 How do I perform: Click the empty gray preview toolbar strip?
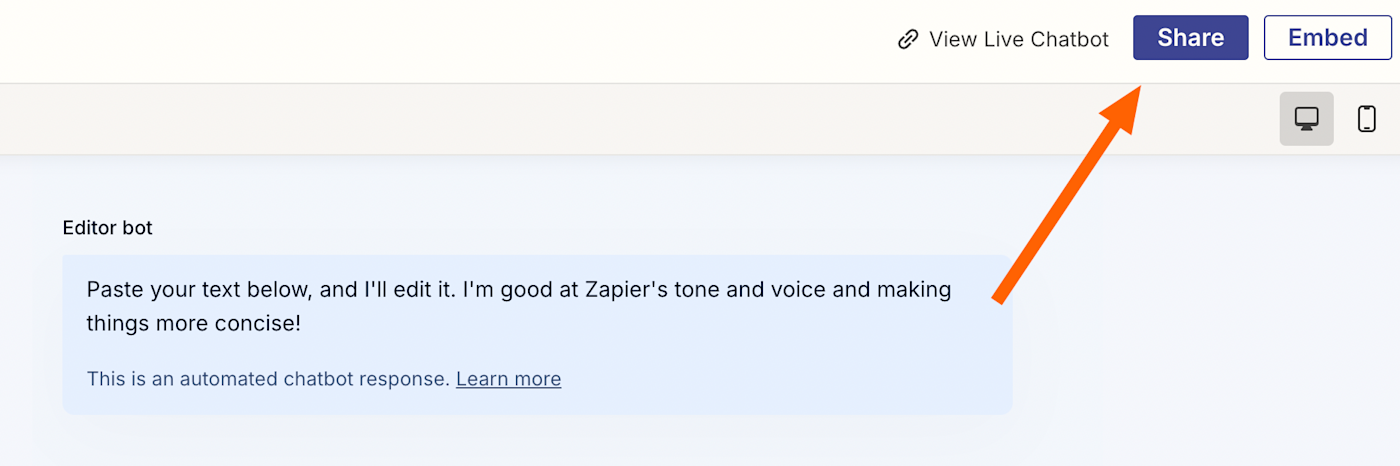600,119
